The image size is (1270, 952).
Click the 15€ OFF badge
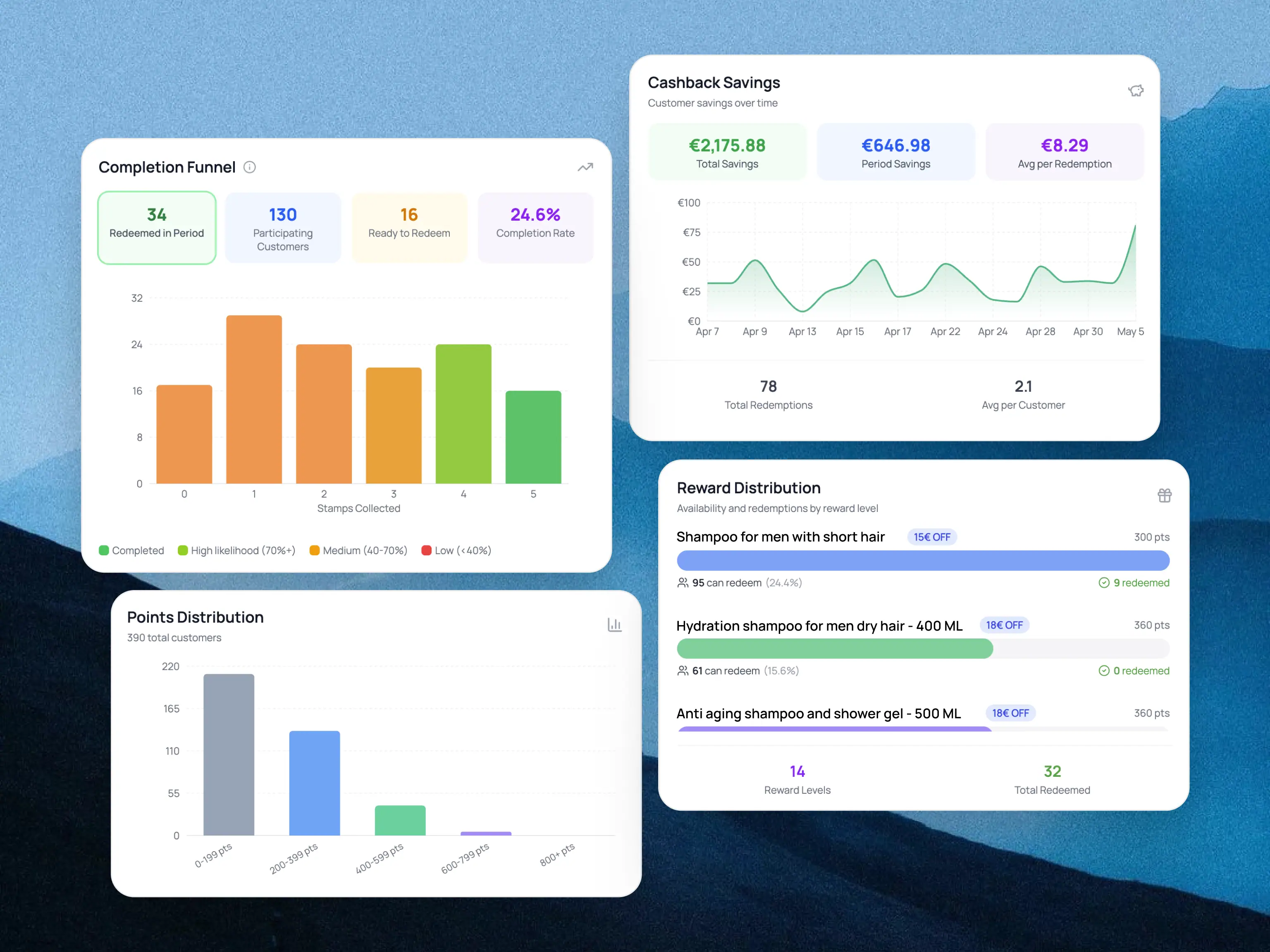click(932, 537)
